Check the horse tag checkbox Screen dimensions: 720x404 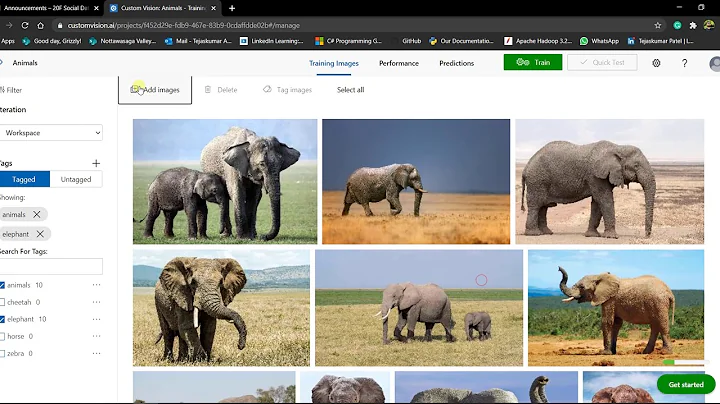click(x=2, y=337)
